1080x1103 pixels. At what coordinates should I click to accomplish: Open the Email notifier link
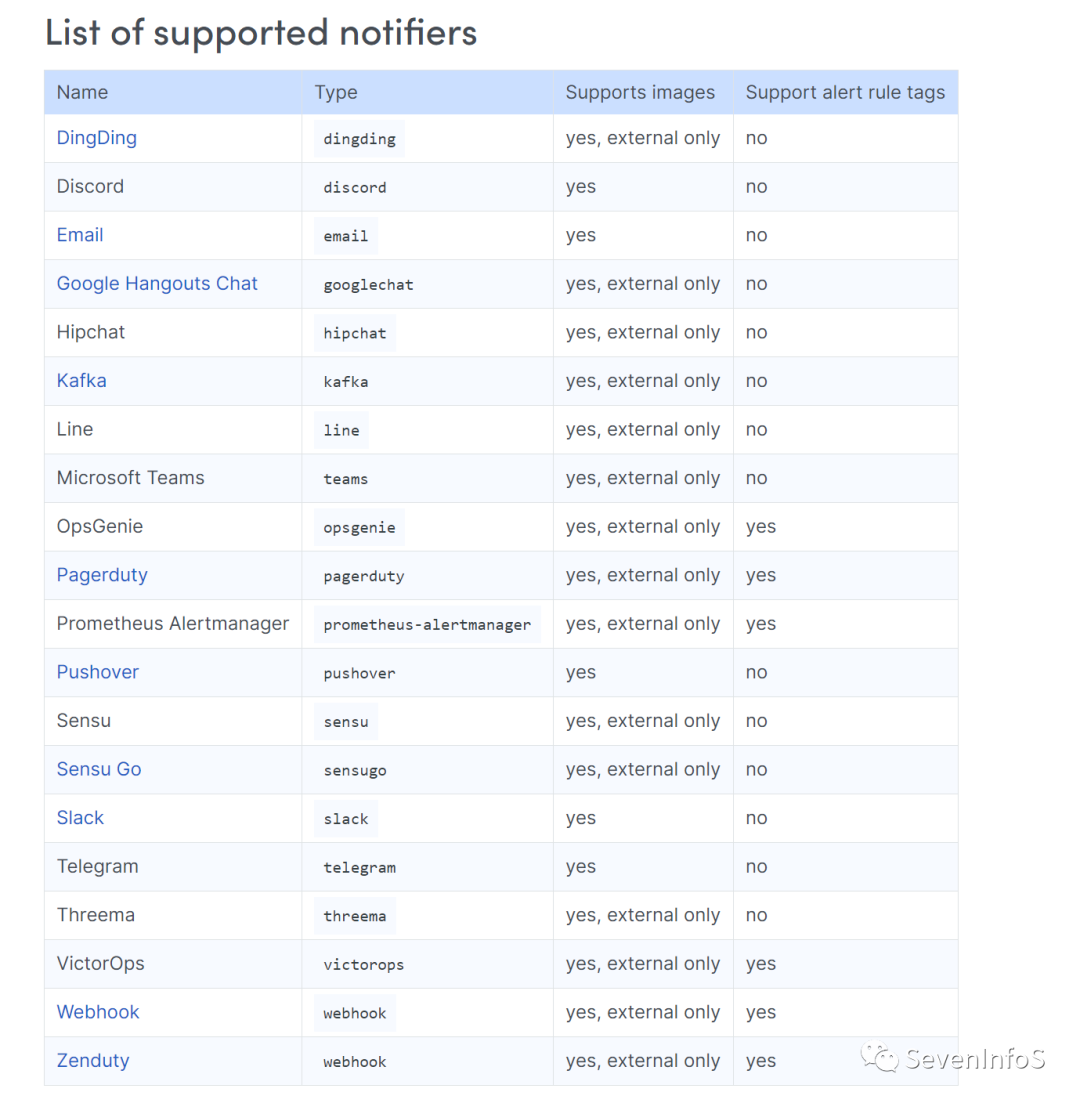coord(80,235)
